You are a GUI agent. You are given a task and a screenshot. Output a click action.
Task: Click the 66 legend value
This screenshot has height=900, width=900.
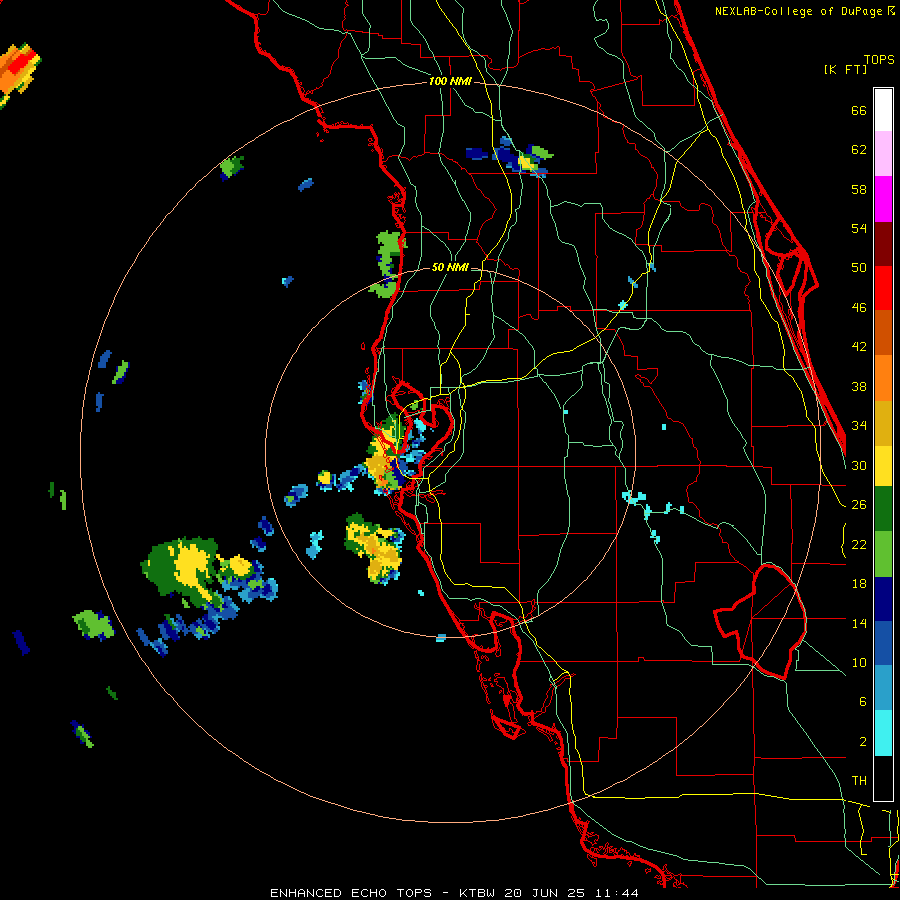pos(859,111)
